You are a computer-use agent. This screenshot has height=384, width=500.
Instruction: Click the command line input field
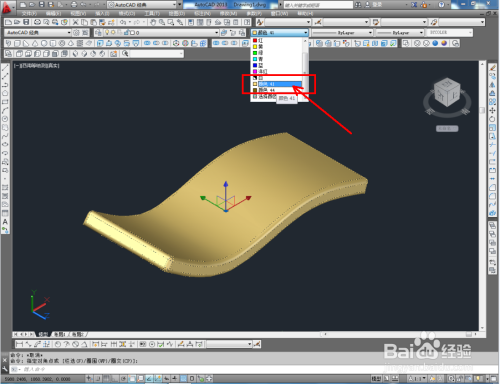pos(253,369)
